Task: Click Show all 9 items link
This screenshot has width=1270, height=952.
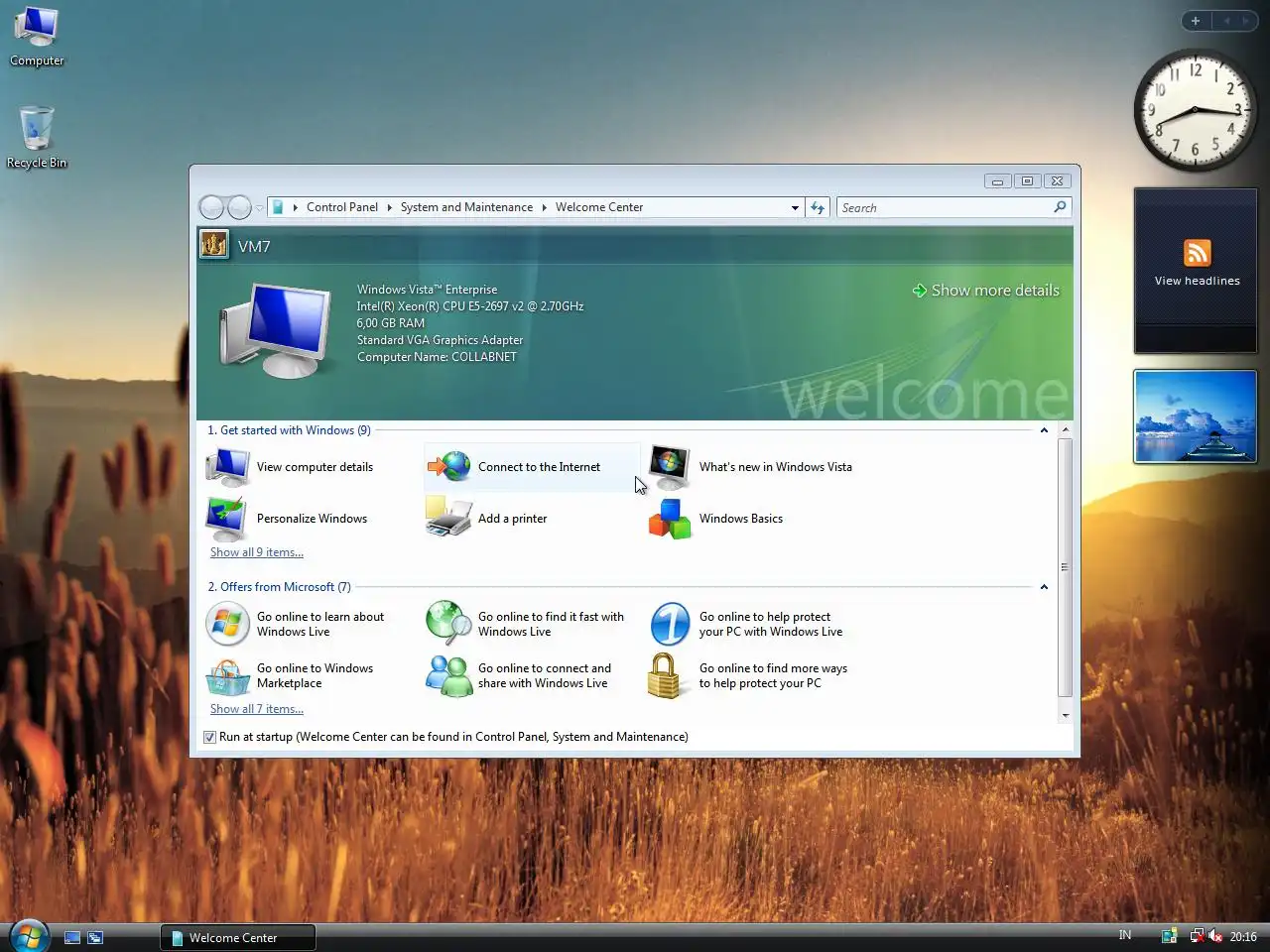Action: click(x=257, y=552)
